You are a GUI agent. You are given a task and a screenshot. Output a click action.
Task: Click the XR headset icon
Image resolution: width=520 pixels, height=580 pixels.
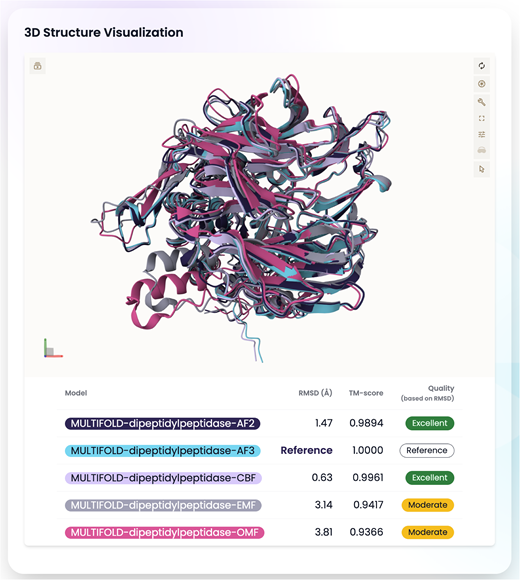click(482, 150)
